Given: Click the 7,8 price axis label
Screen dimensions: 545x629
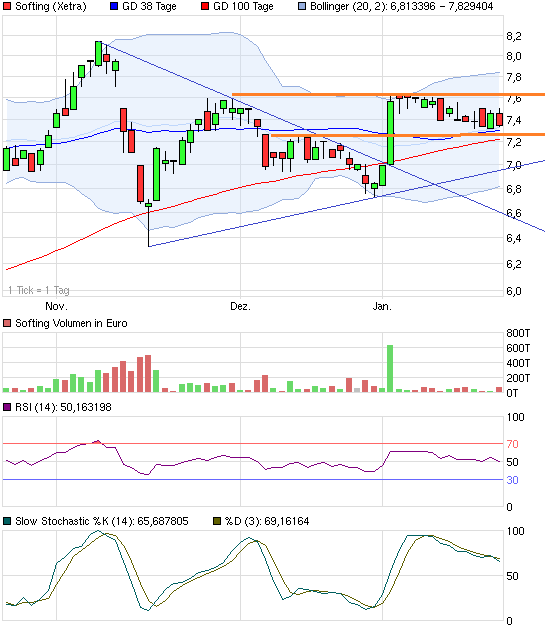Looking at the screenshot, I should [x=514, y=77].
